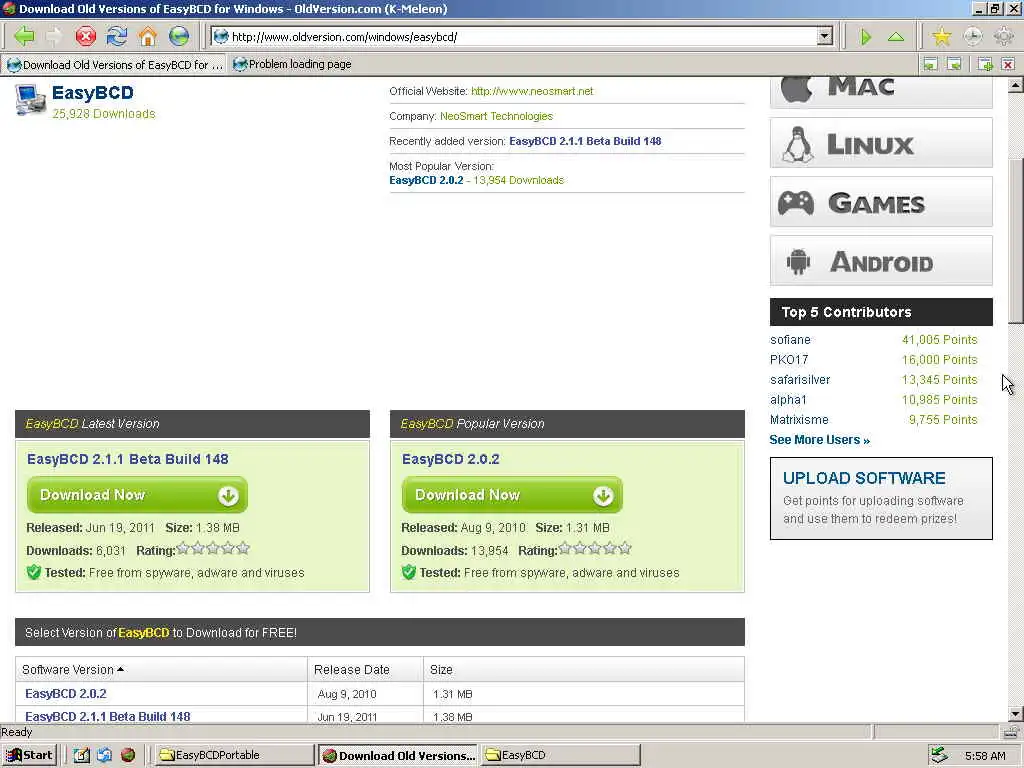Click the 5:58 AM system clock
This screenshot has height=768, width=1024.
click(985, 756)
